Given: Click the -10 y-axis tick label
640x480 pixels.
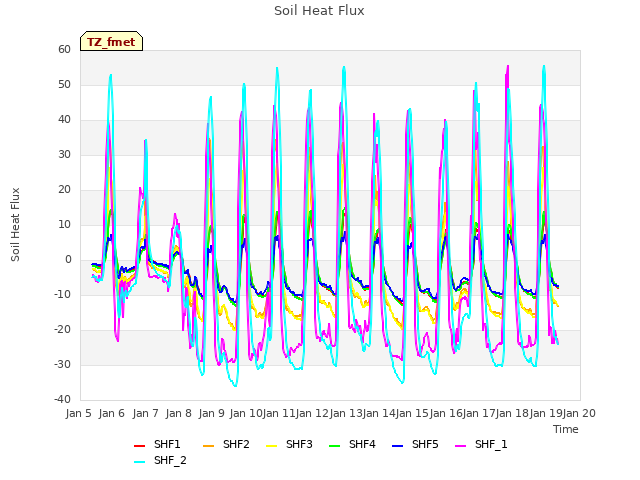Looking at the screenshot, I should 63,295.
